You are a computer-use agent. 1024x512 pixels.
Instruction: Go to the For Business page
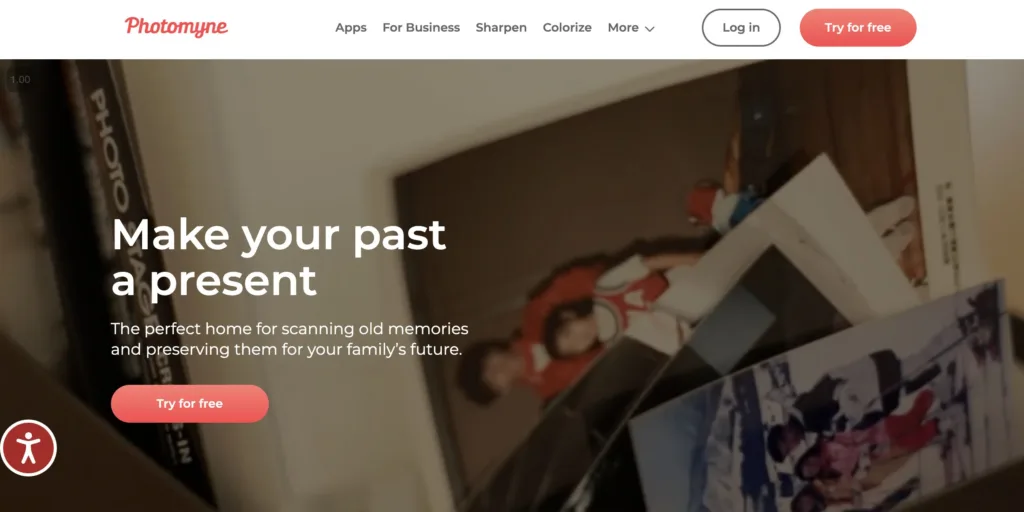(x=421, y=27)
